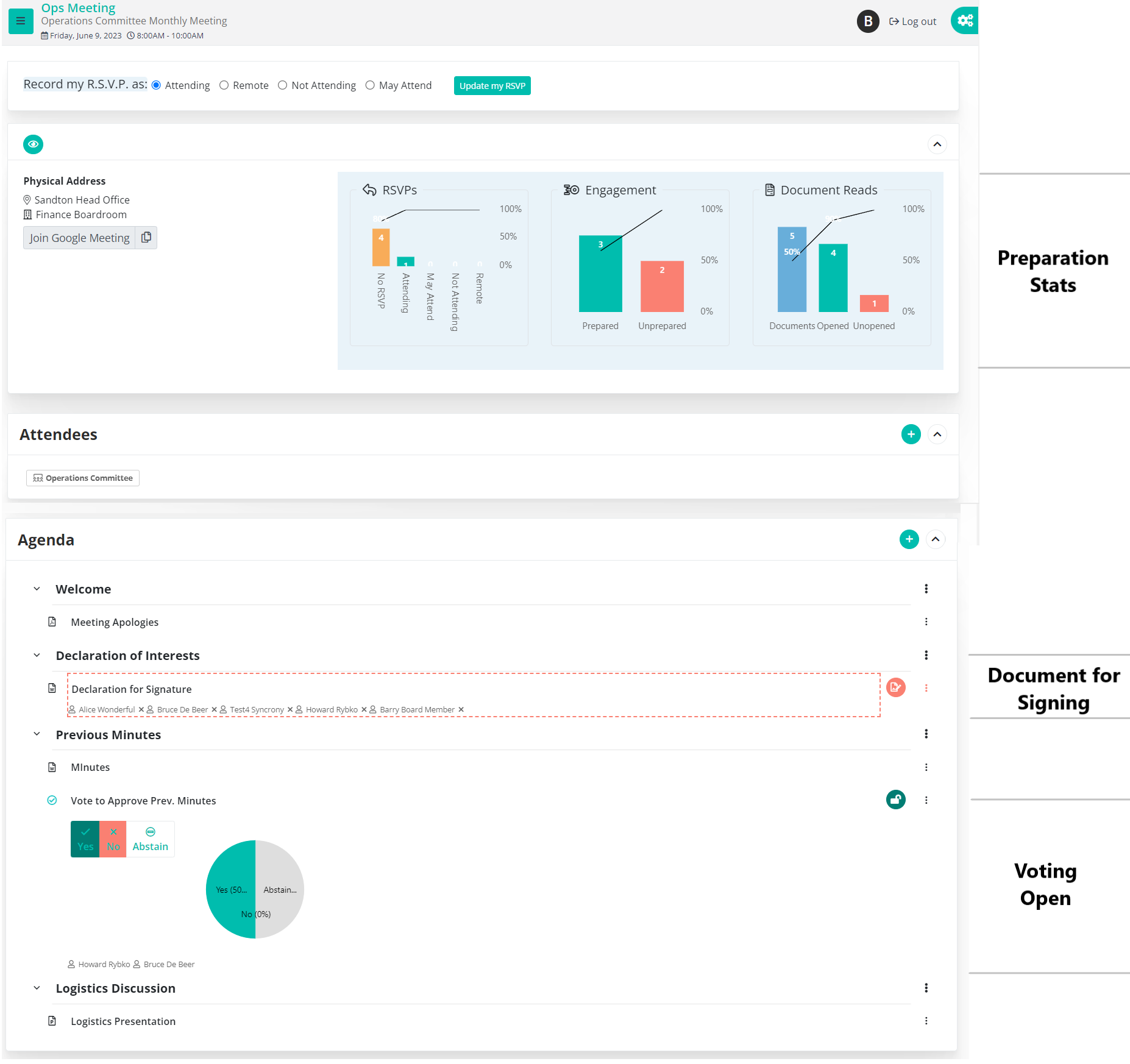Click the No RSVP orange bar
The image size is (1130, 1064).
tap(381, 247)
